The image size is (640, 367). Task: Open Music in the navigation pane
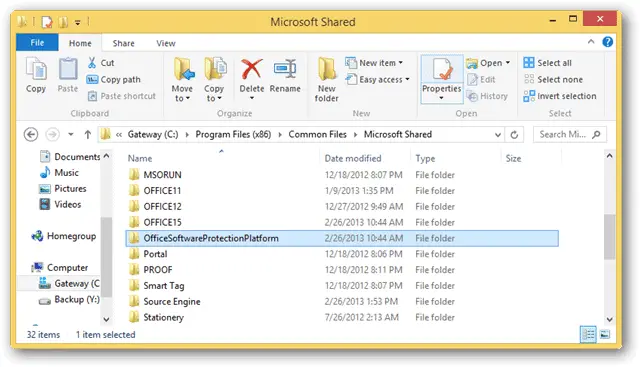click(x=60, y=173)
